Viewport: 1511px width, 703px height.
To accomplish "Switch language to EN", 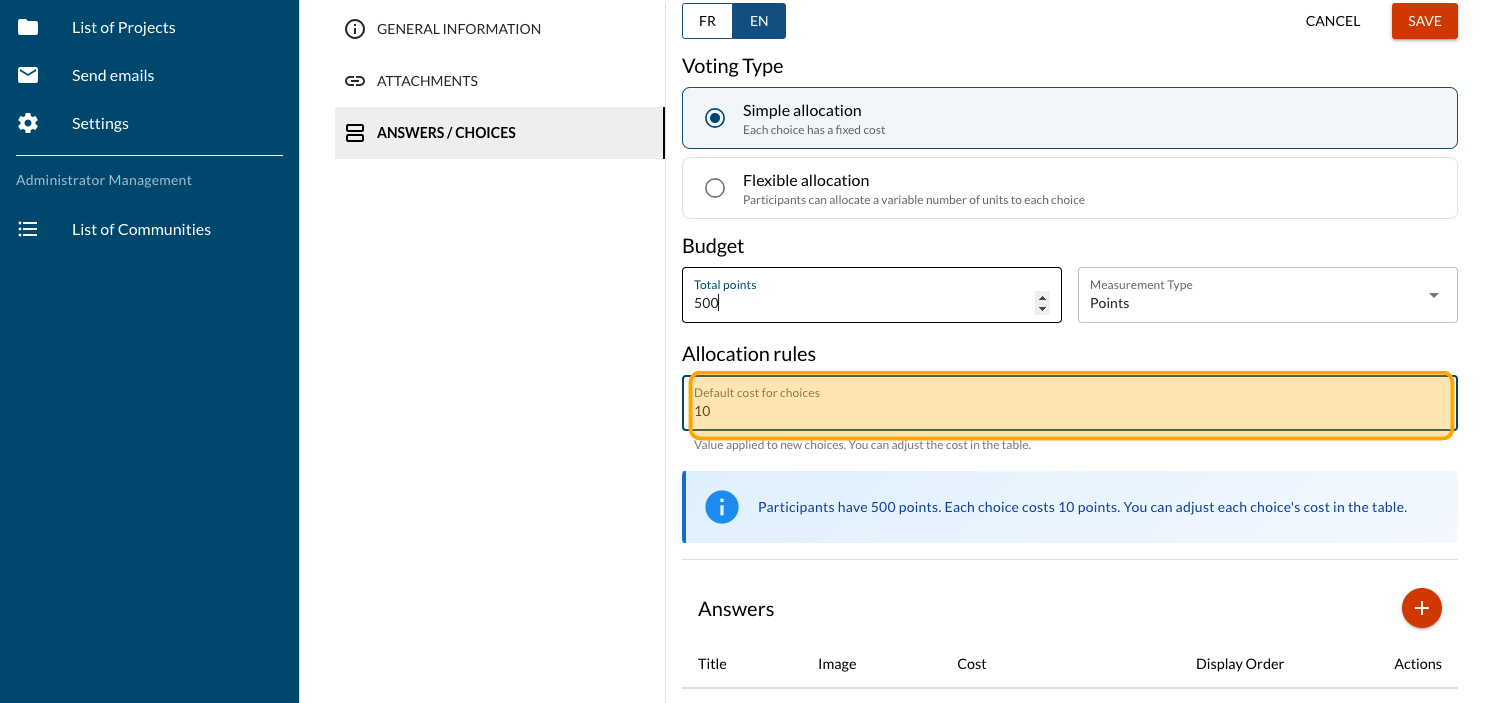I will (x=759, y=21).
